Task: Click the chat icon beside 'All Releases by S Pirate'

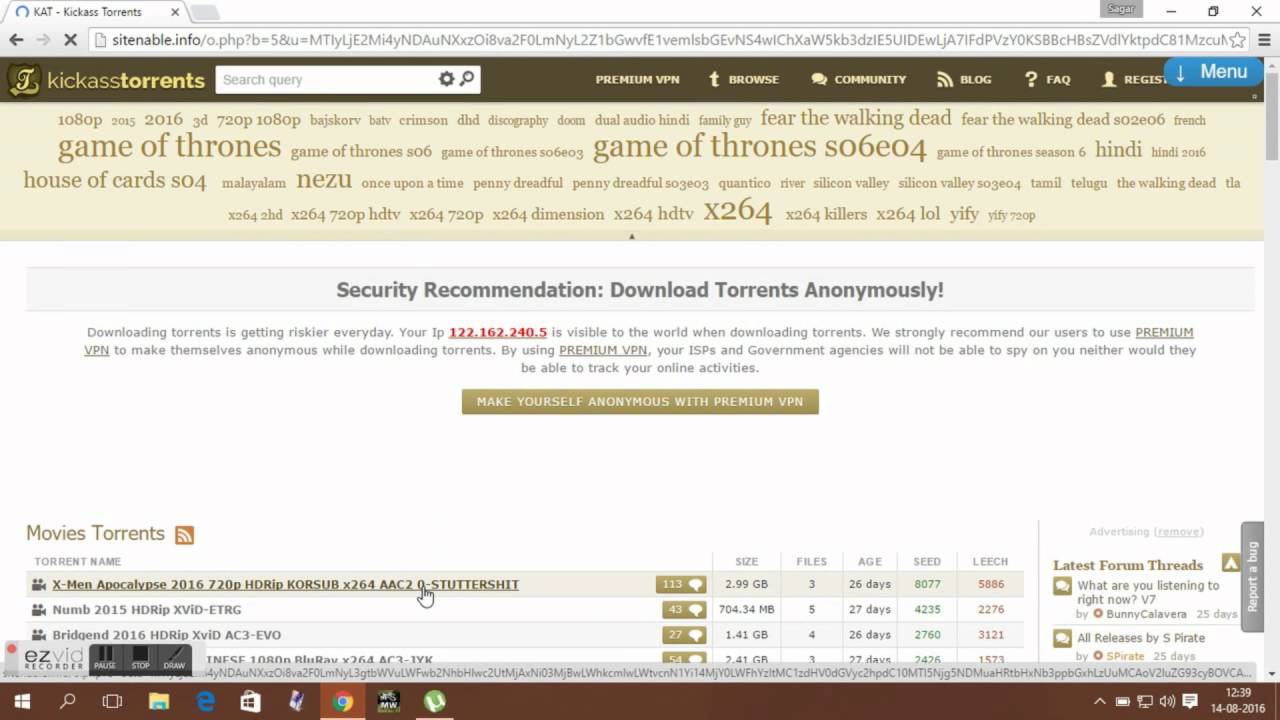Action: (1062, 638)
